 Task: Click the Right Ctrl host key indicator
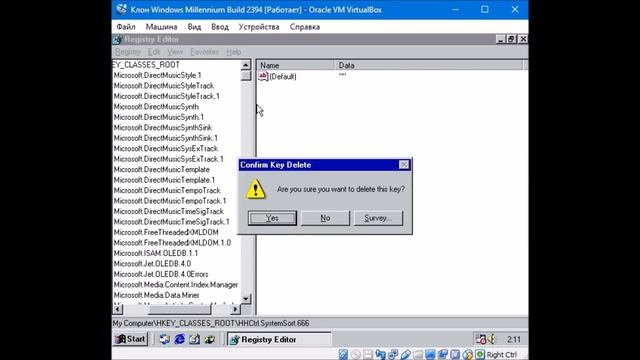coord(502,354)
